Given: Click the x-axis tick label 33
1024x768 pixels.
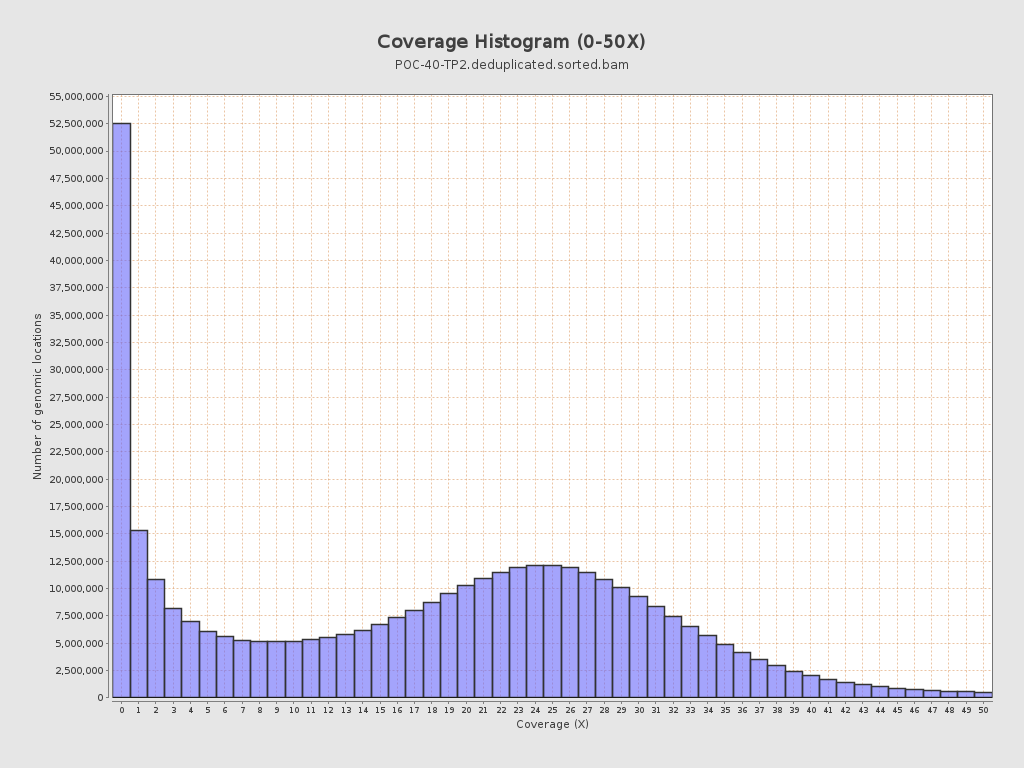Looking at the screenshot, I should click(690, 710).
